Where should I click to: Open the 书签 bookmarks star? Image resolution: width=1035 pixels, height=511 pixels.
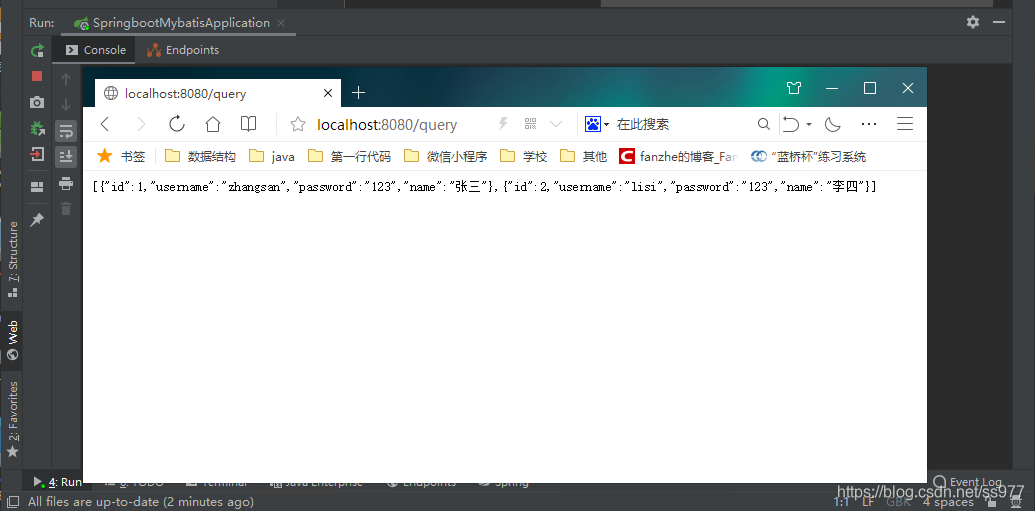pyautogui.click(x=121, y=156)
